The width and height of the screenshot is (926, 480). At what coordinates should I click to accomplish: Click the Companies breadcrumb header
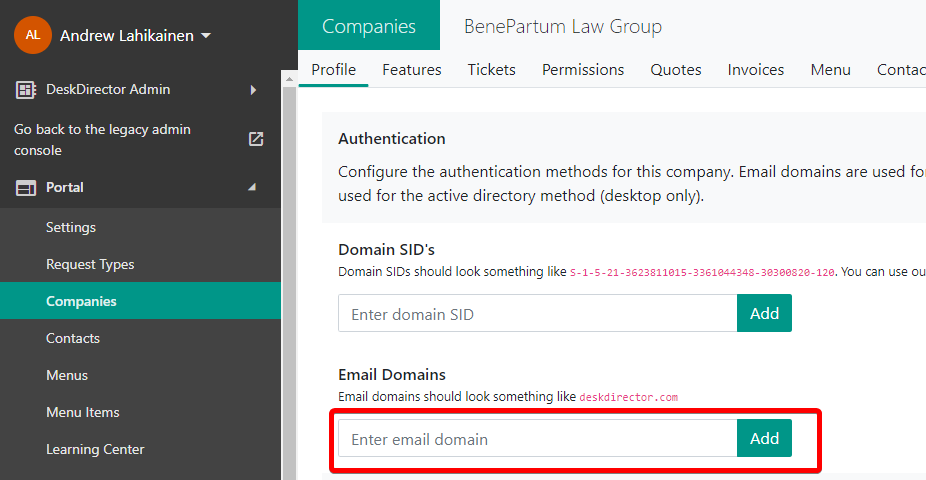pos(369,25)
